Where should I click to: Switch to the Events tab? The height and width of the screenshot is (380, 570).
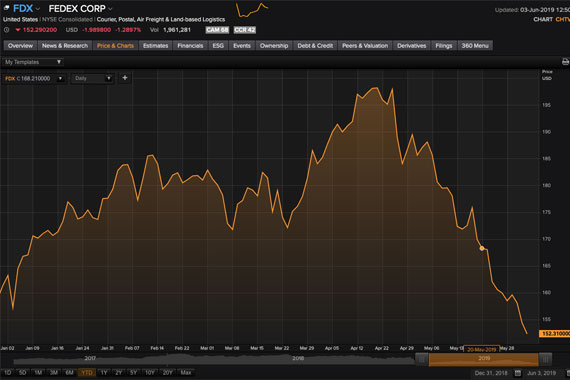click(x=242, y=45)
